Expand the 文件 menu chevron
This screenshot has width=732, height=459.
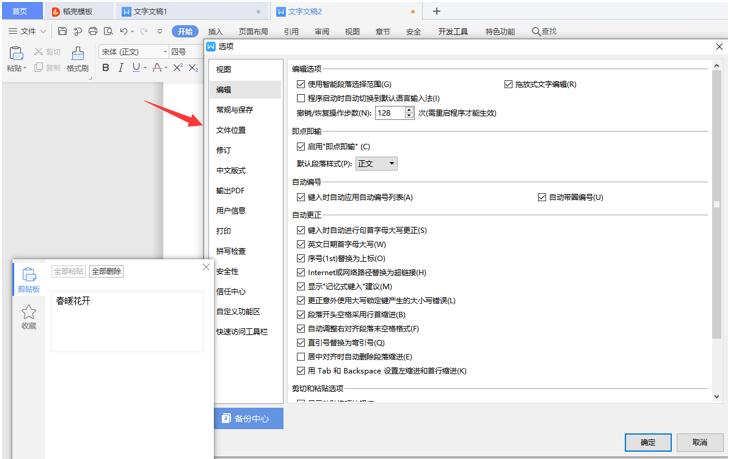tap(43, 31)
